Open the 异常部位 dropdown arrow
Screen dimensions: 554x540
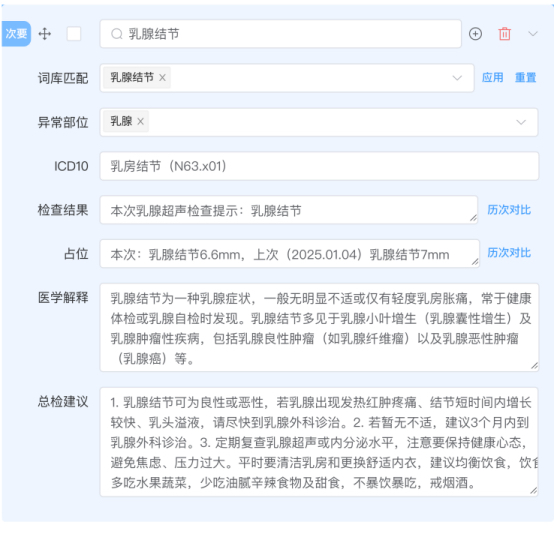click(521, 122)
